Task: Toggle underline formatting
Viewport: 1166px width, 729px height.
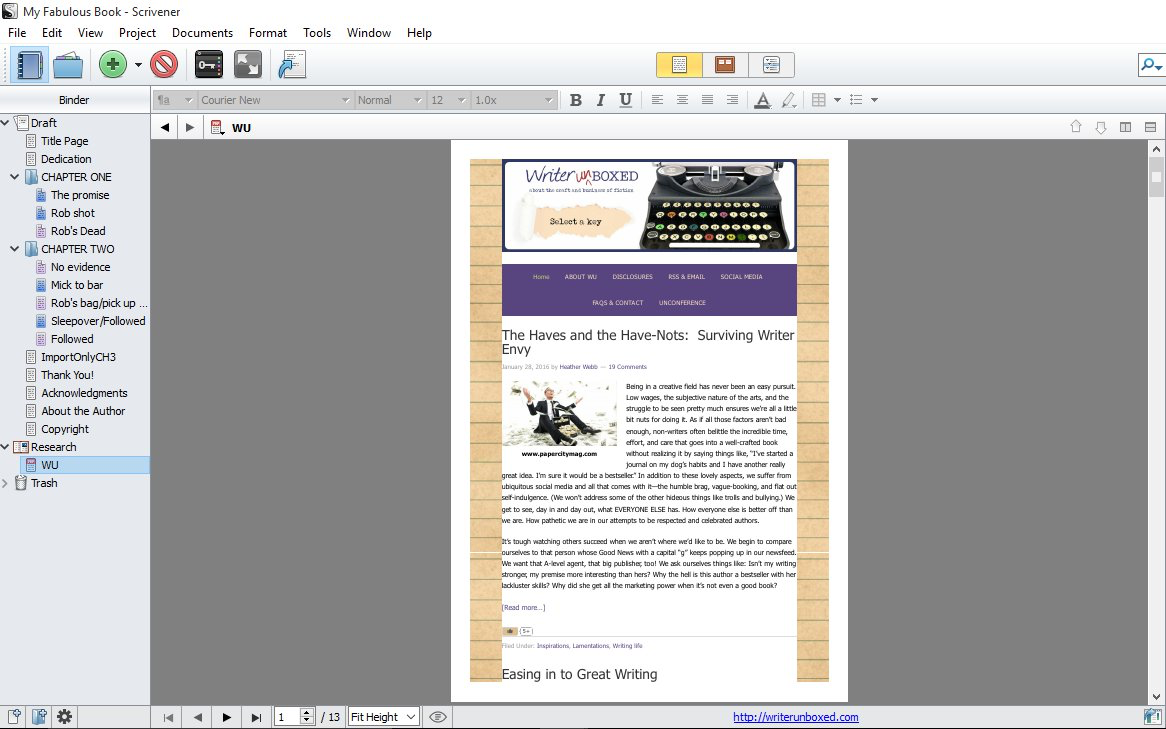Action: pyautogui.click(x=625, y=100)
